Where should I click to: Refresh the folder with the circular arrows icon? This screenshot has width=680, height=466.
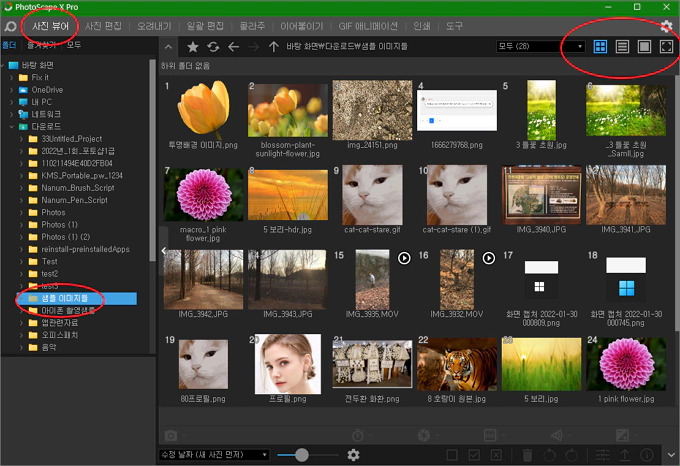[x=213, y=46]
